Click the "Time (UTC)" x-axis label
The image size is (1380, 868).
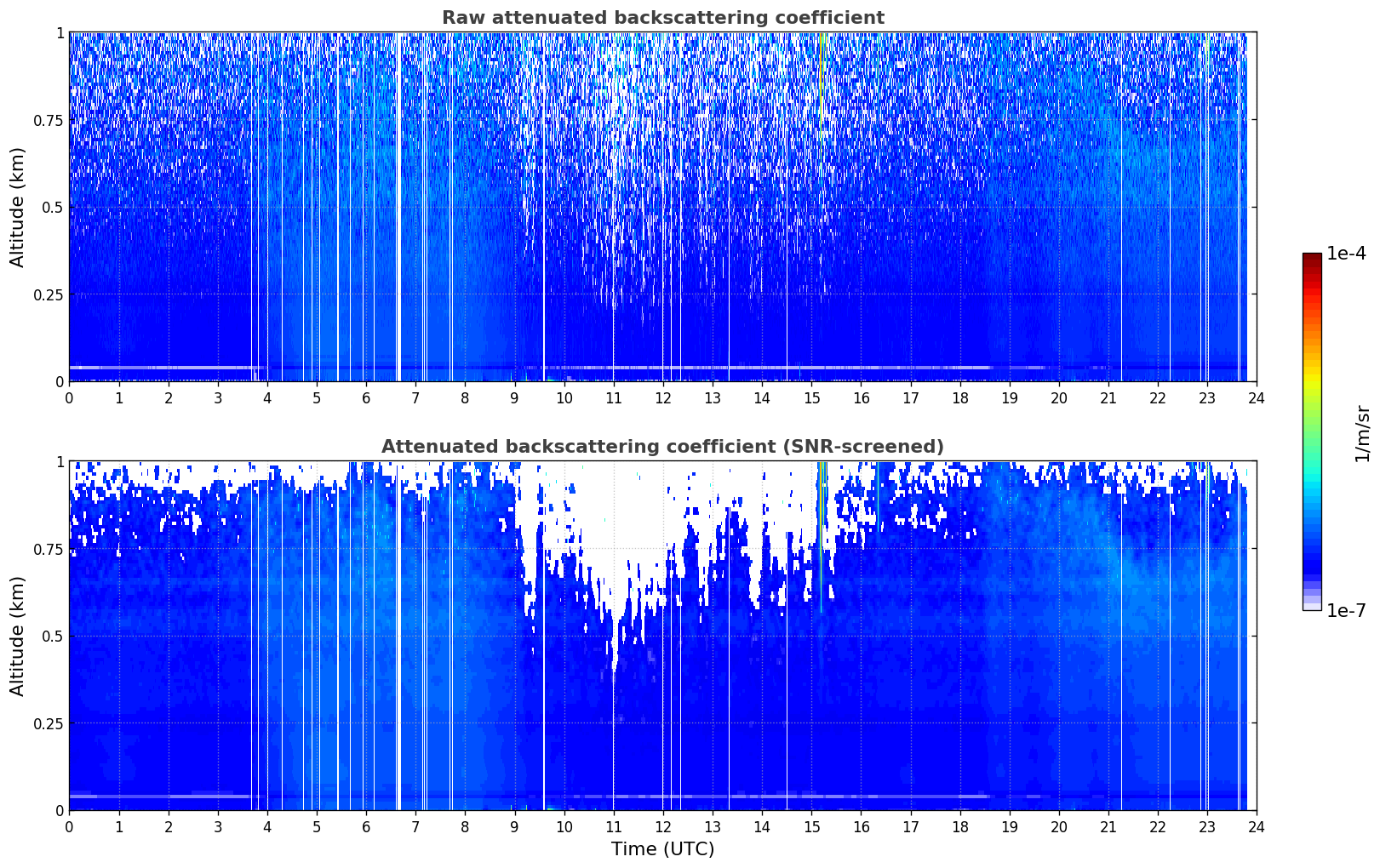pyautogui.click(x=662, y=849)
